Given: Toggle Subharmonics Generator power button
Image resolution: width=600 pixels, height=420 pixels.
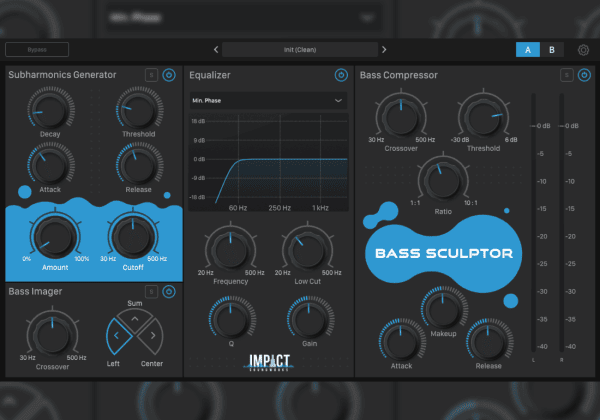Looking at the screenshot, I should (169, 75).
